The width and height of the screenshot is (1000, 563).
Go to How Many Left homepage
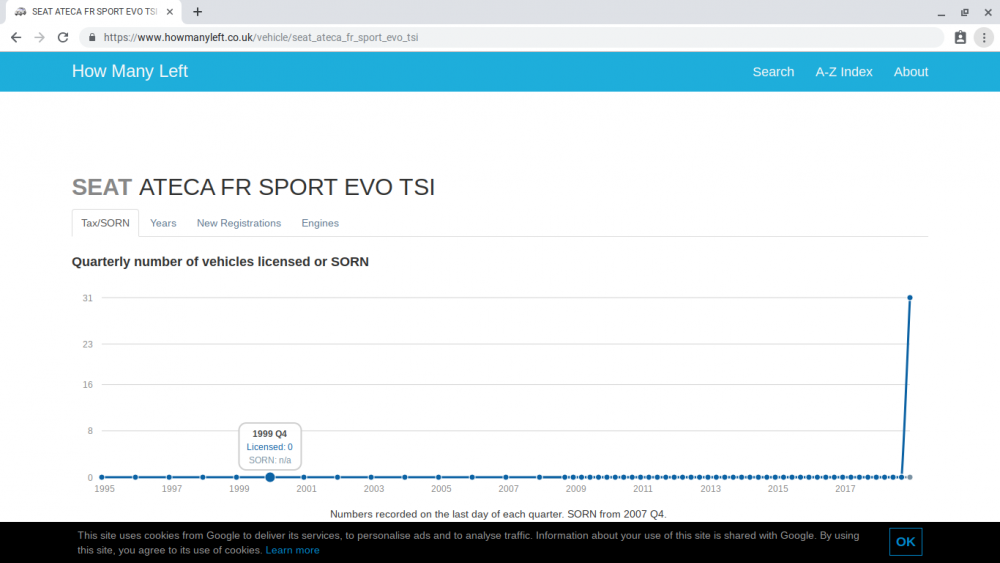129,71
